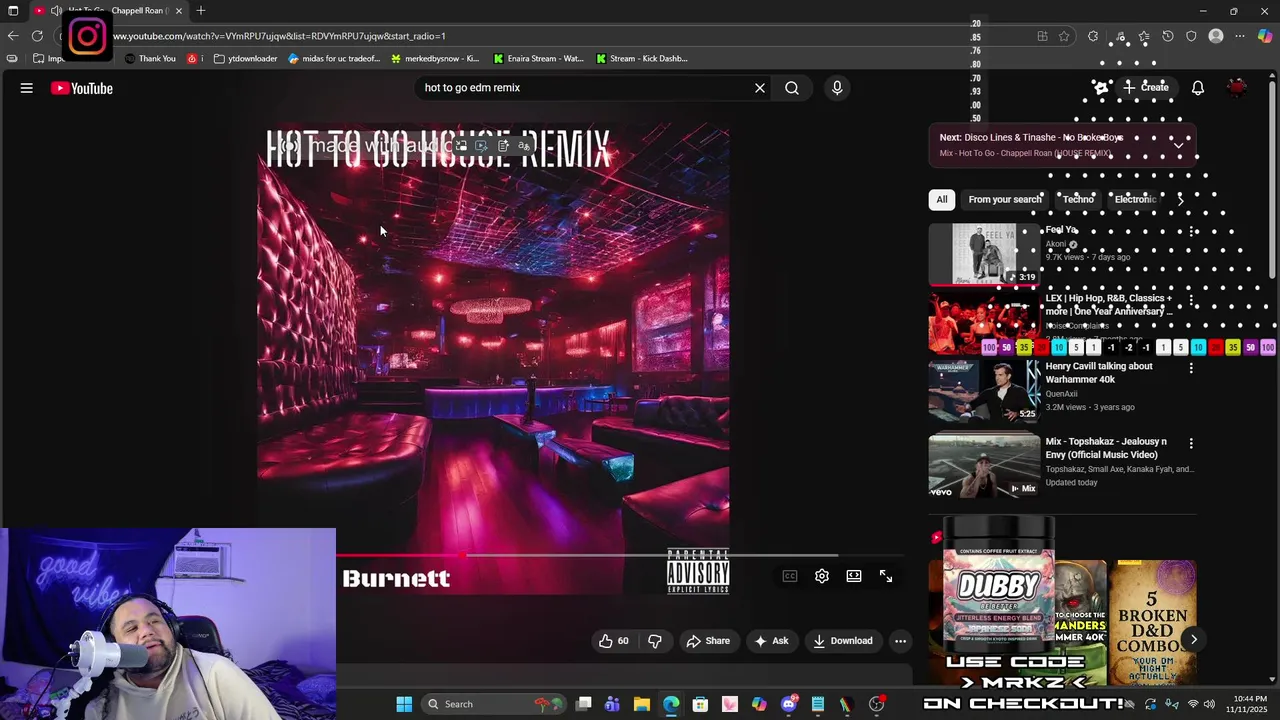Viewport: 1280px width, 720px height.
Task: Click the browser back arrow
Action: pyautogui.click(x=12, y=36)
